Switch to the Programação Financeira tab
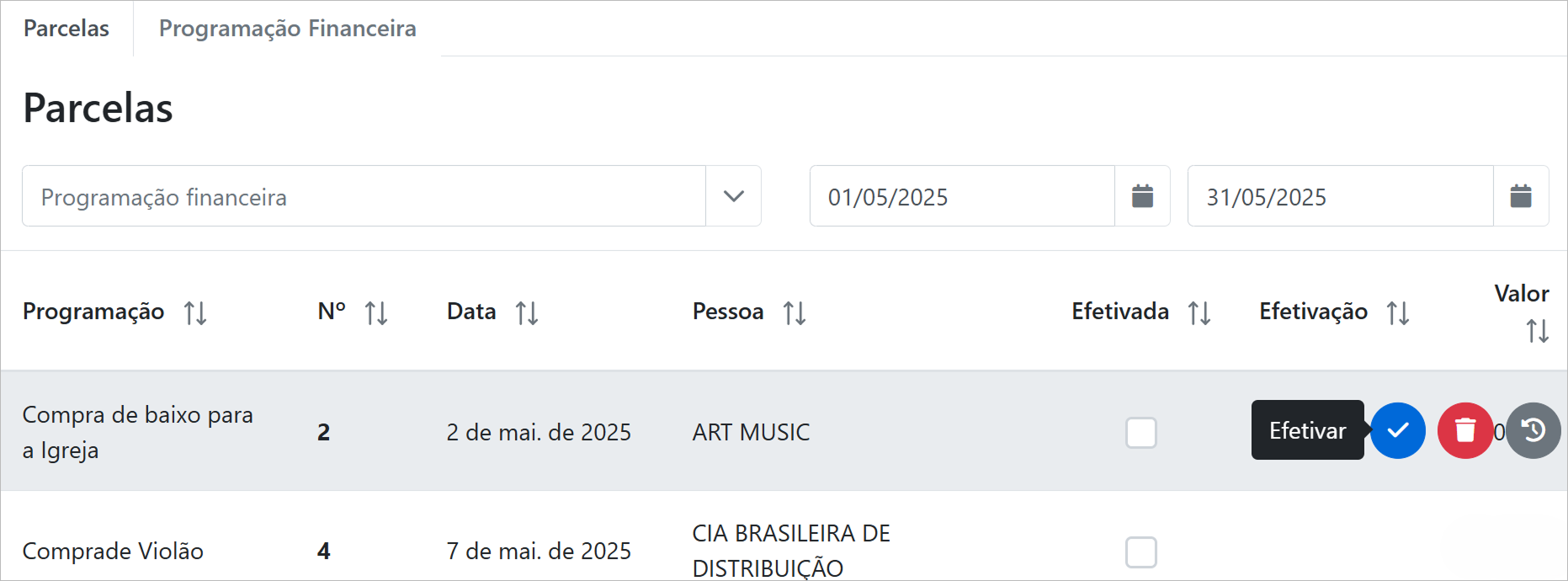 [x=287, y=29]
